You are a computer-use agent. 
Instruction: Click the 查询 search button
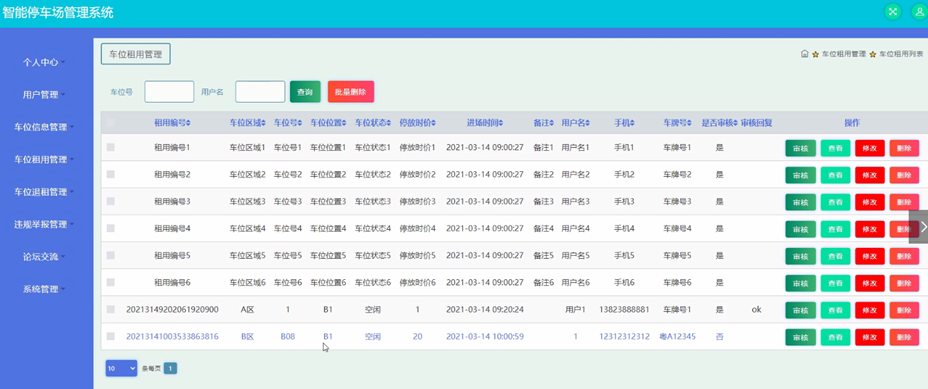click(x=305, y=92)
